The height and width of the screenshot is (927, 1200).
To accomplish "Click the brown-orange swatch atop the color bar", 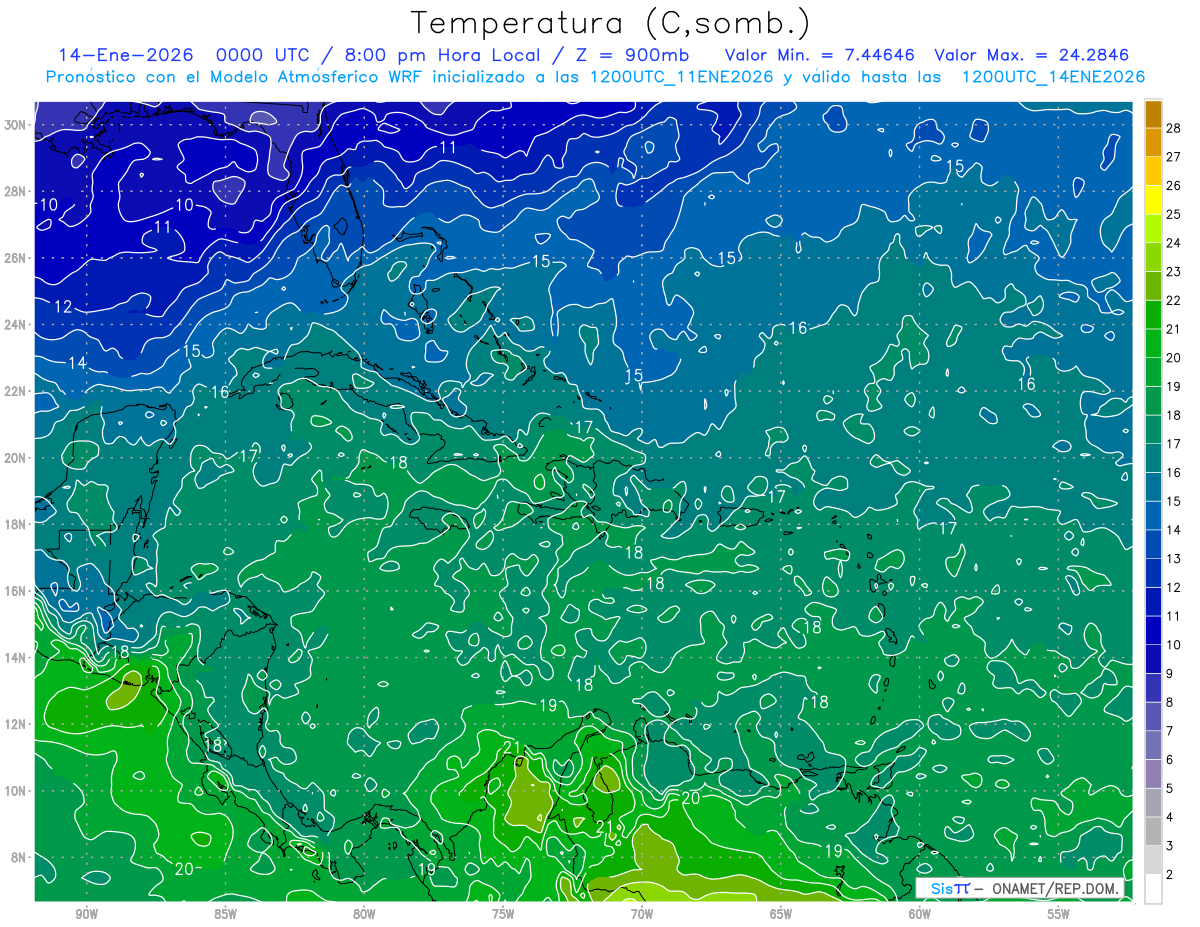I will click(x=1153, y=114).
